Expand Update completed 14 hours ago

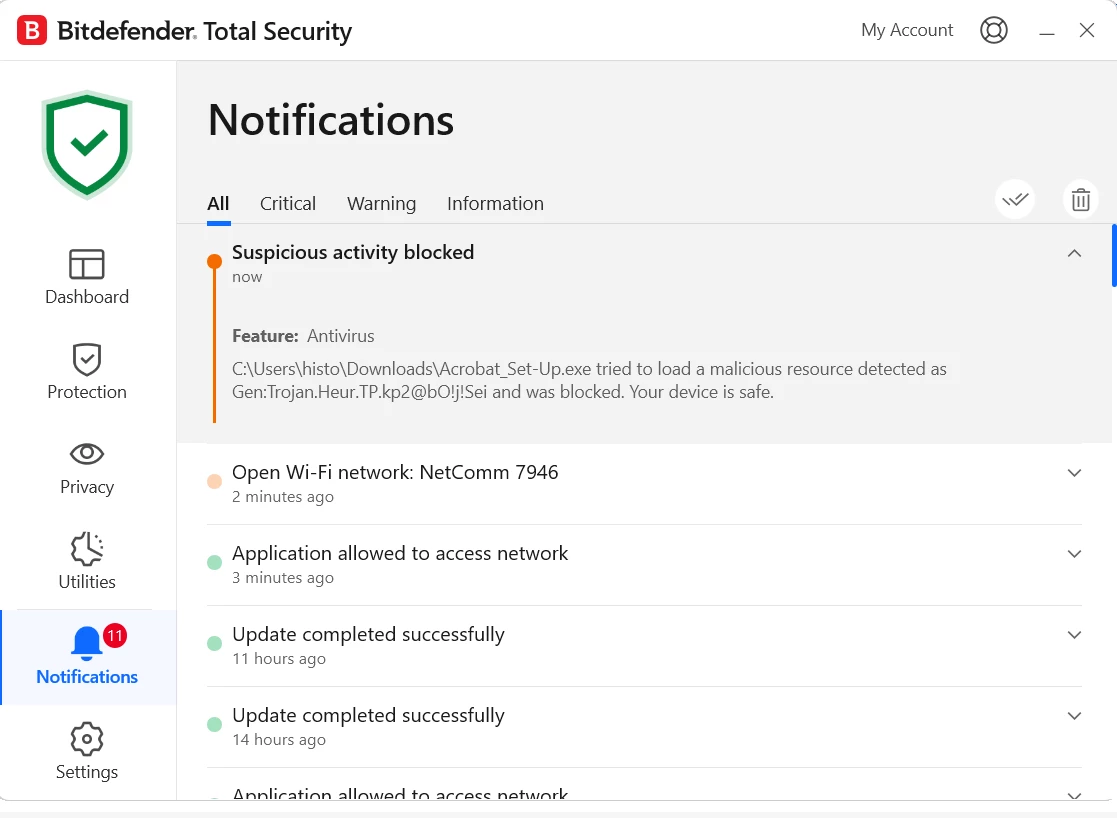[1074, 716]
